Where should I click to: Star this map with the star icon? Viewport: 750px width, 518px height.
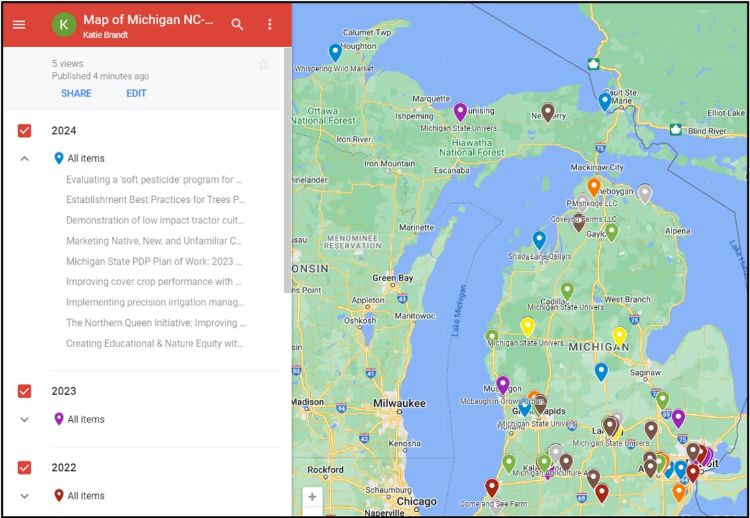(x=263, y=65)
